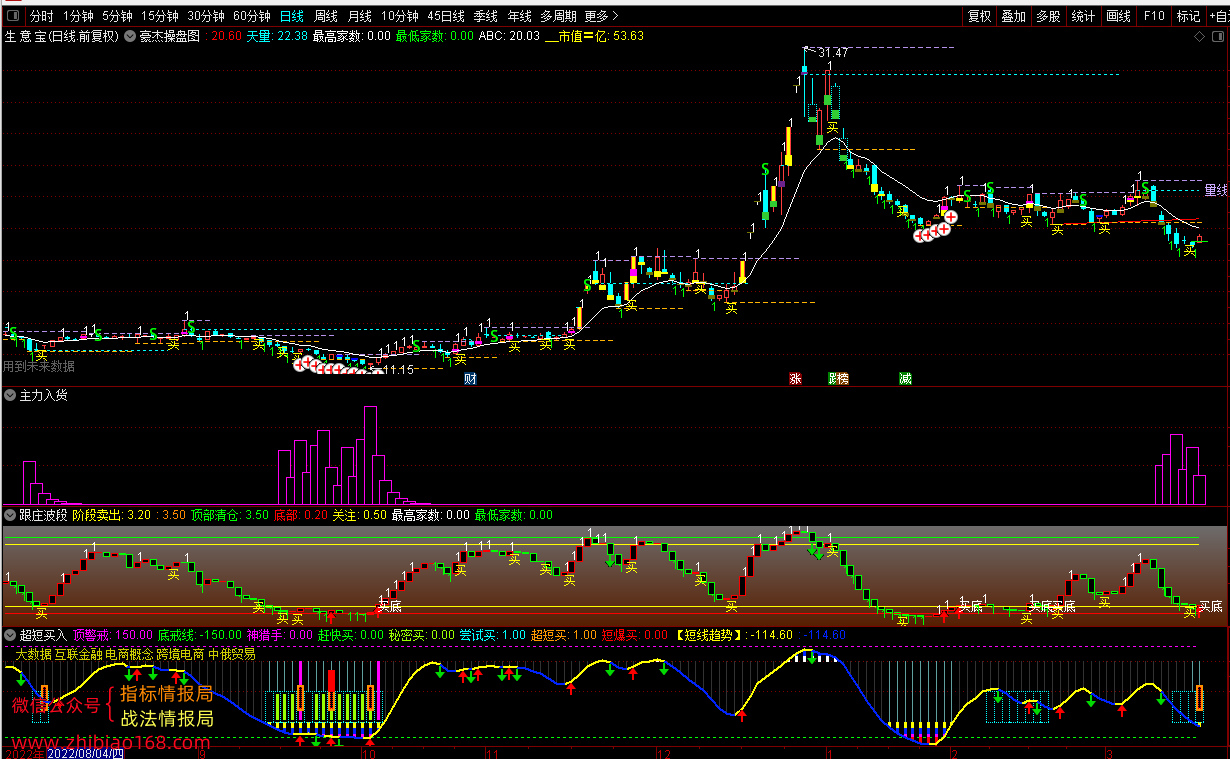1230x759 pixels.
Task: Switch to the 周线 weekly tab
Action: 326,16
